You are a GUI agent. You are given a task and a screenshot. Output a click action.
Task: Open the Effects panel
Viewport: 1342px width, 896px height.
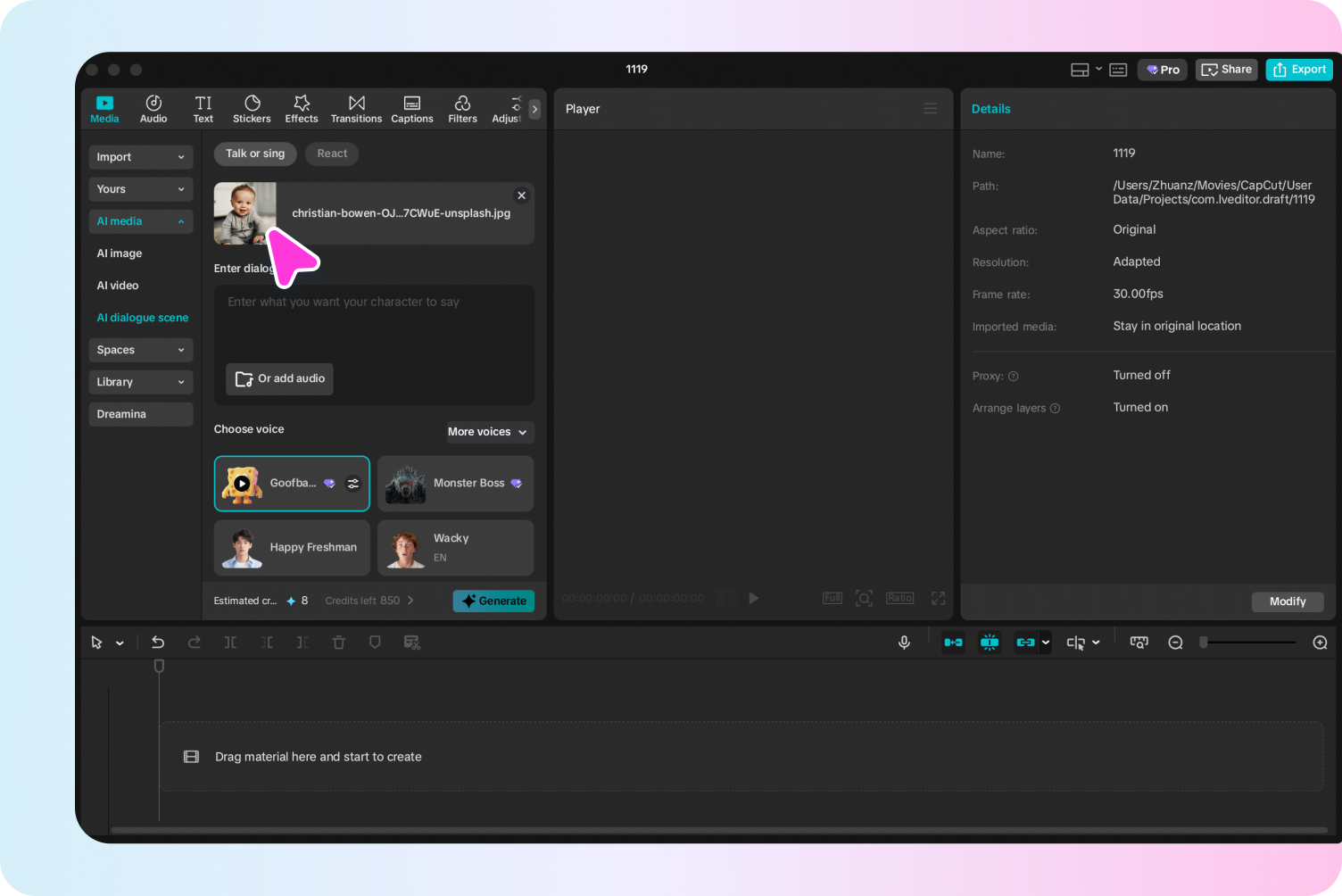(301, 108)
